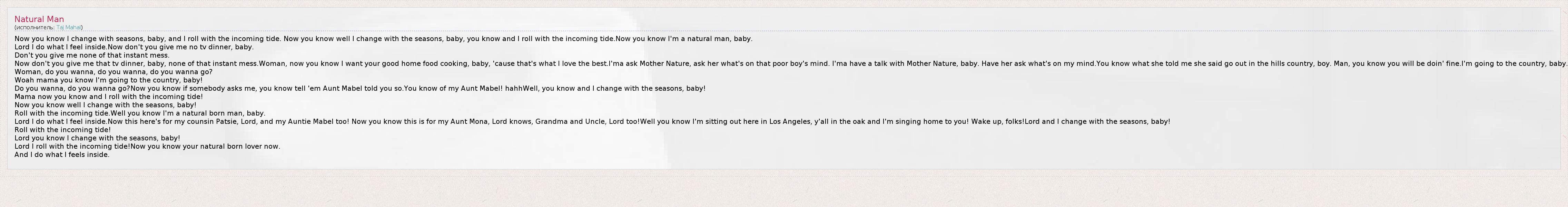Click the "Natural Man" song title
The width and height of the screenshot is (1568, 207).
(39, 19)
